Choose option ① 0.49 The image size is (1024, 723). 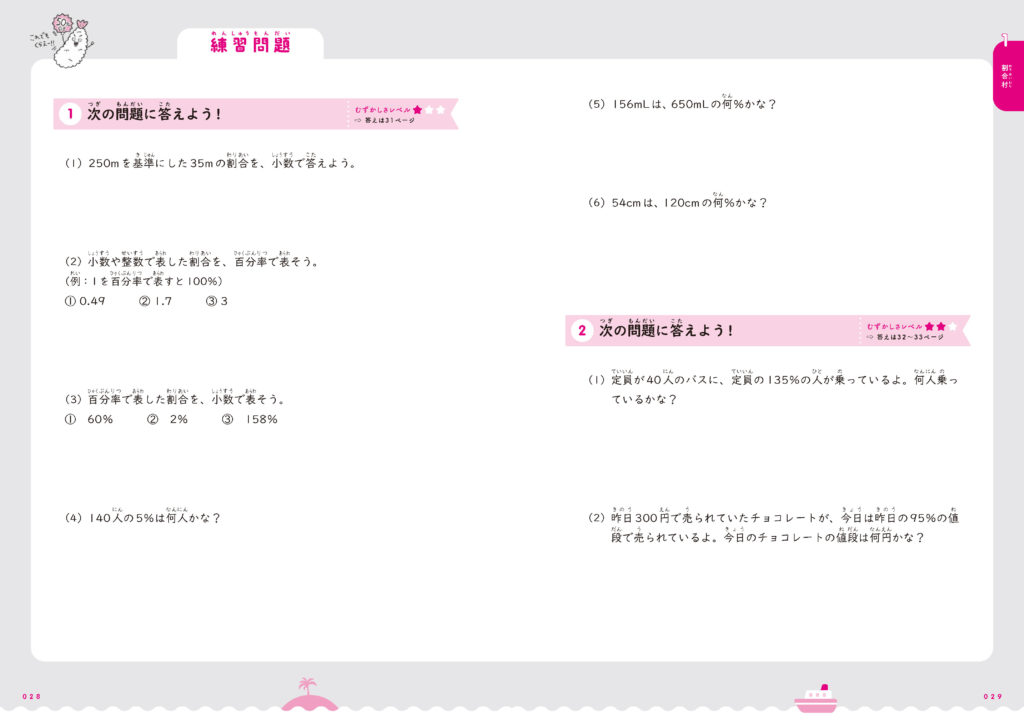click(85, 301)
